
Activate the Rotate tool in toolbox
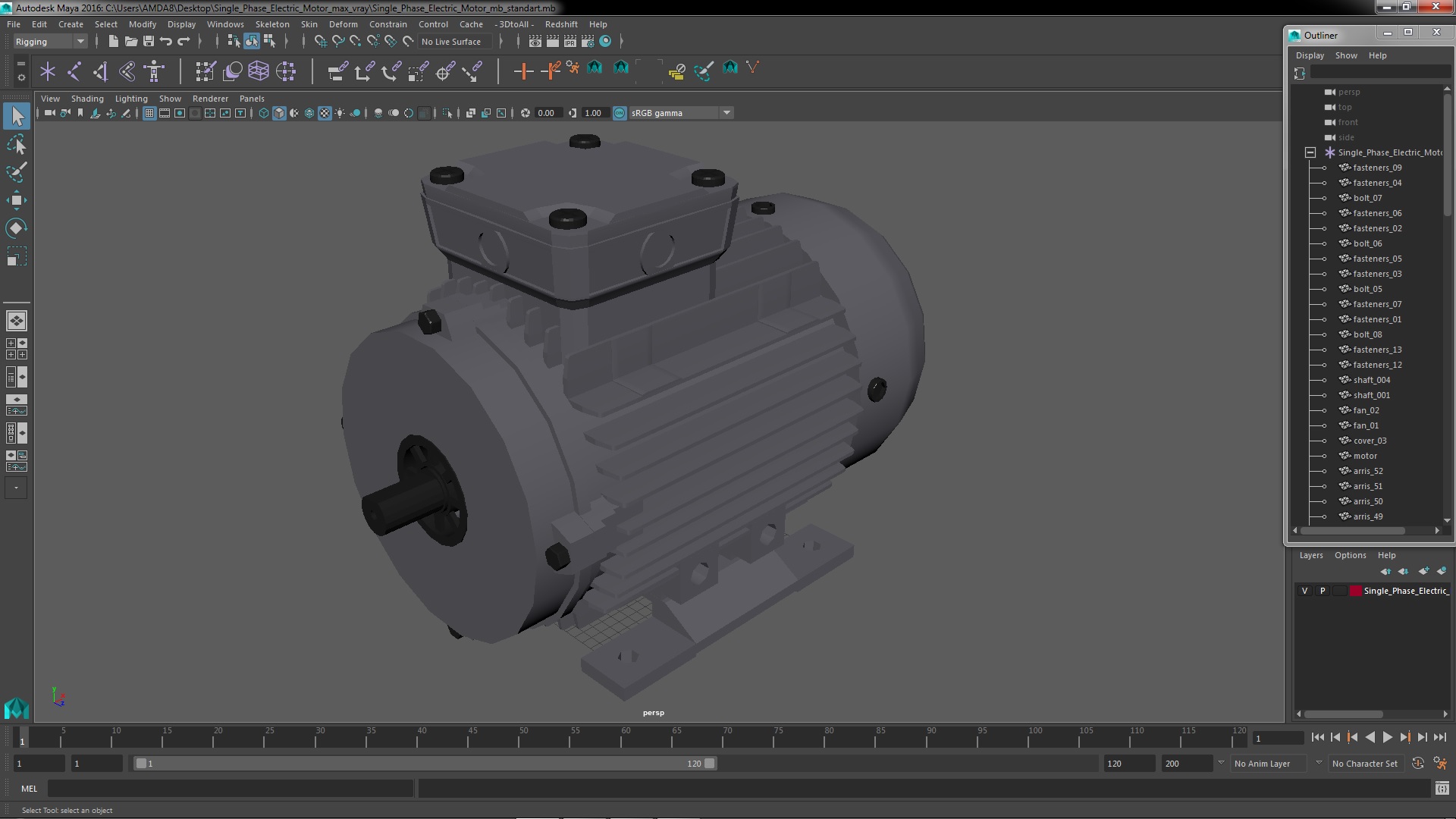[16, 228]
